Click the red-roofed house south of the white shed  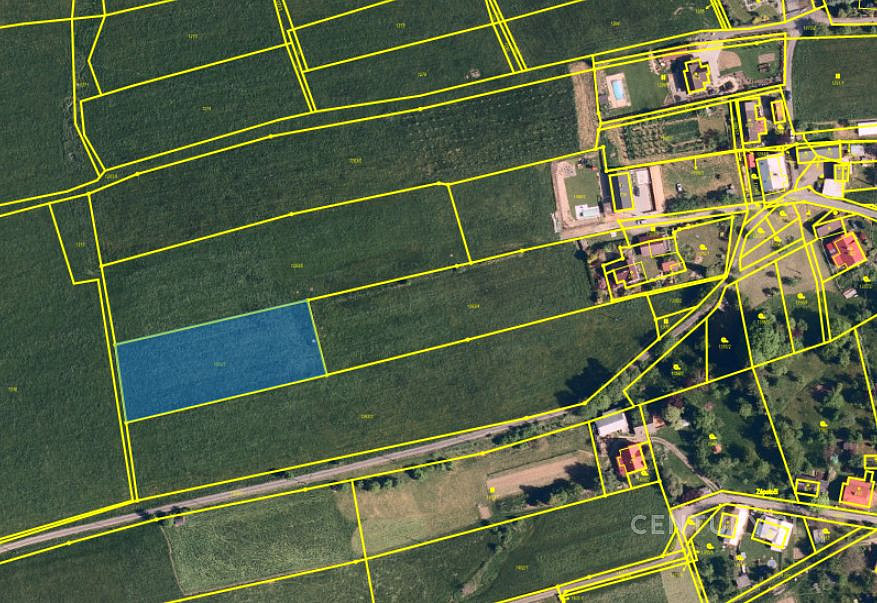click(x=632, y=458)
